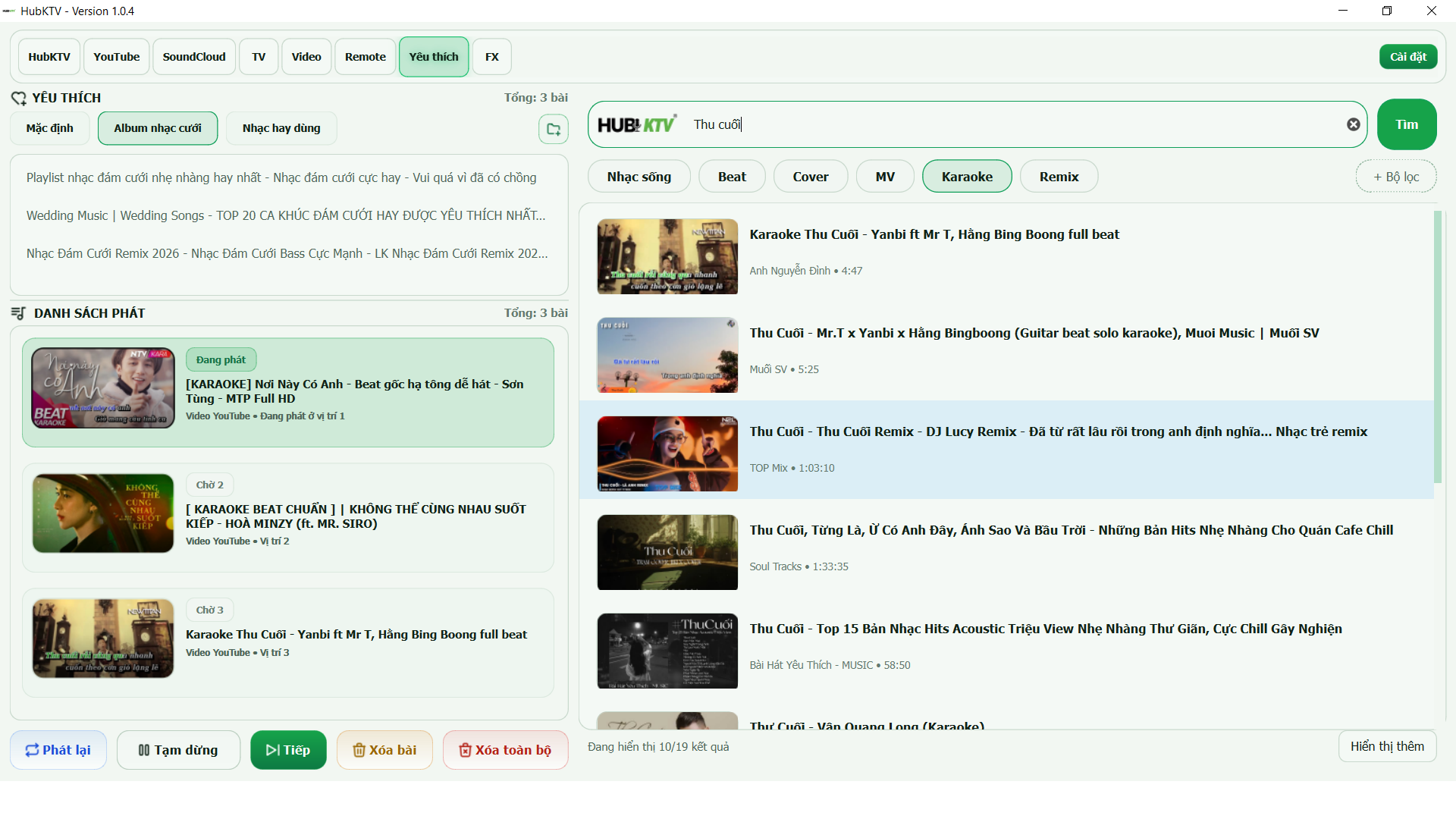
Task: Click the playlist icon beside DANH SÁCH PHÁT
Action: click(19, 313)
